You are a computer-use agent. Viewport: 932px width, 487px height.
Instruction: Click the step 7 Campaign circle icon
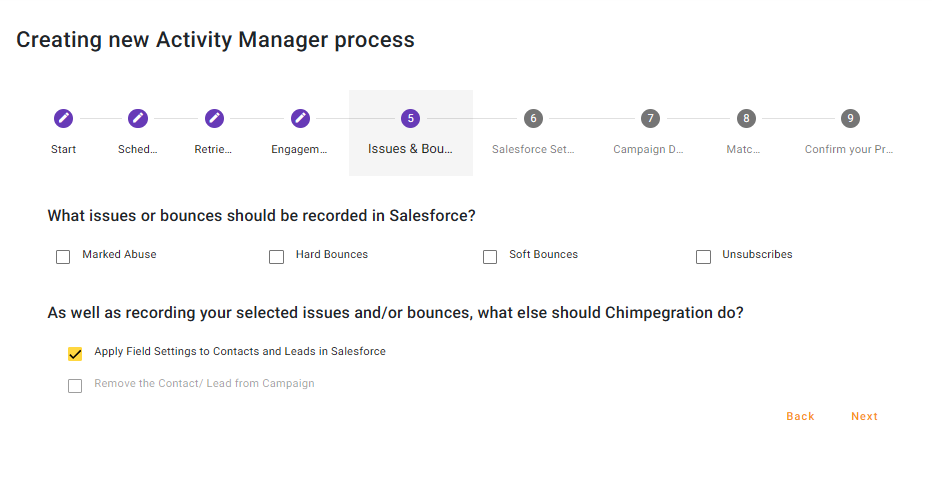tap(650, 118)
